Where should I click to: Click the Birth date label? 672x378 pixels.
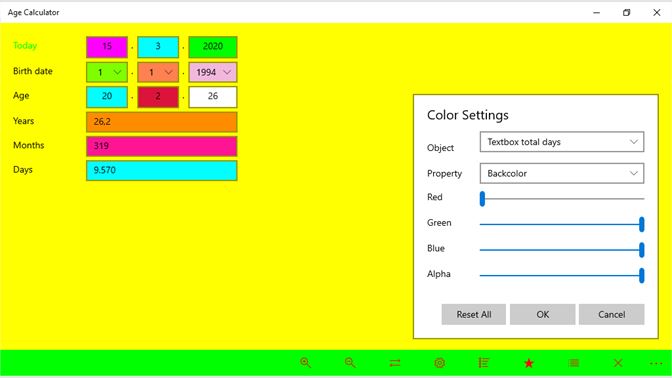(x=33, y=71)
